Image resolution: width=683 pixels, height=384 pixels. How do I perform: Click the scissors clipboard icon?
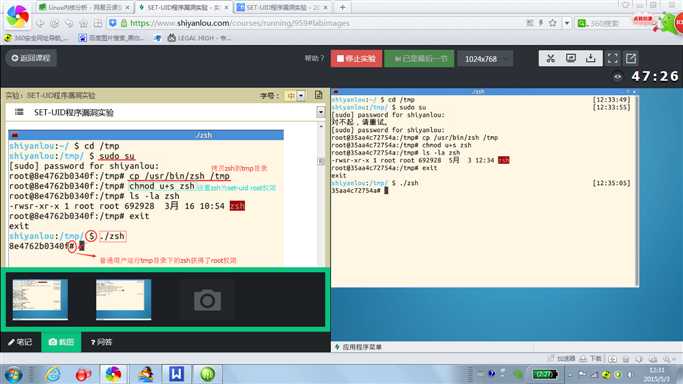coord(551,58)
